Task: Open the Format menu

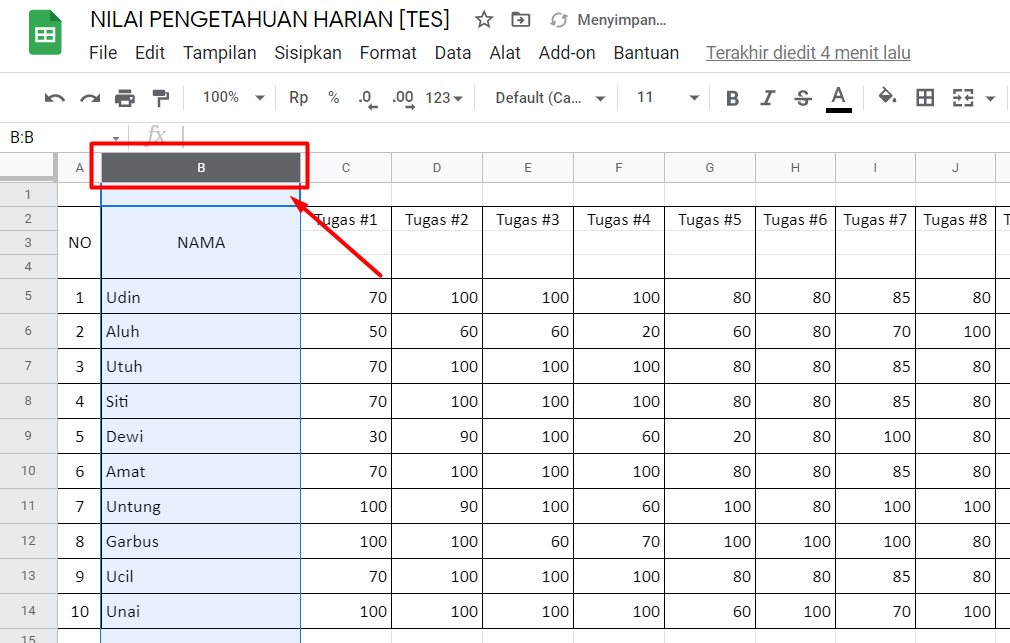Action: [x=388, y=53]
